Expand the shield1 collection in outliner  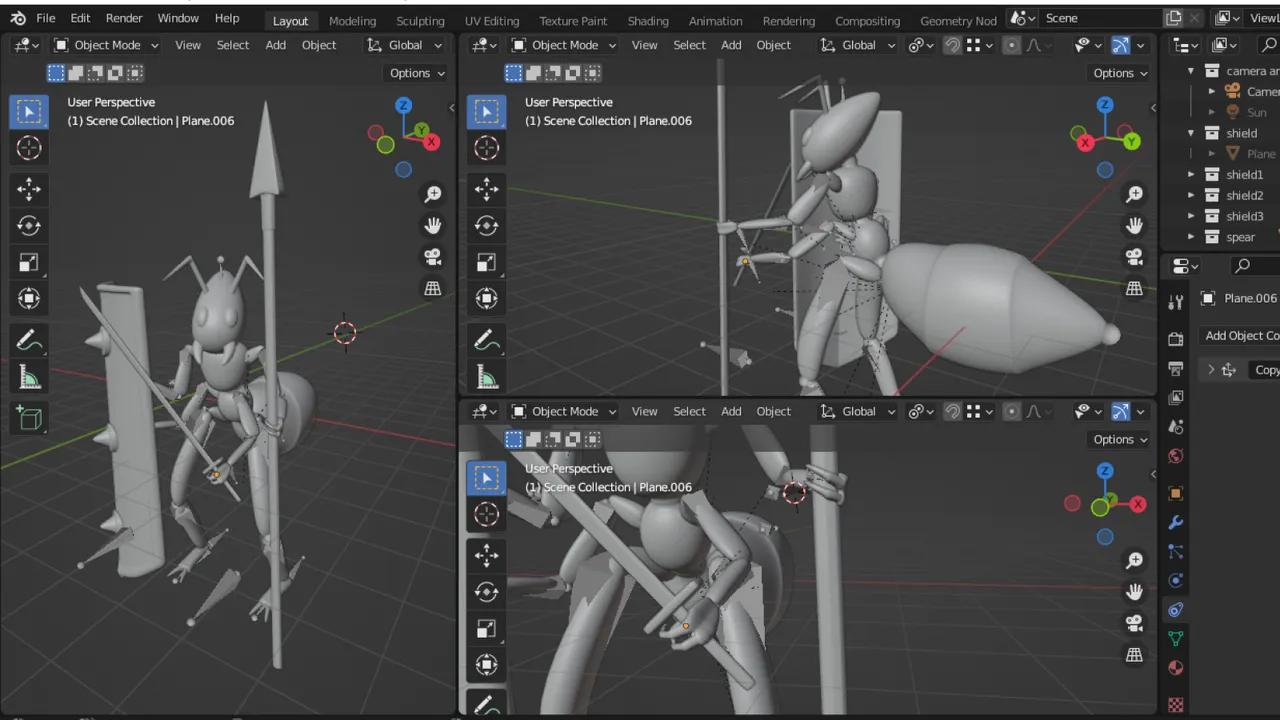point(1191,175)
